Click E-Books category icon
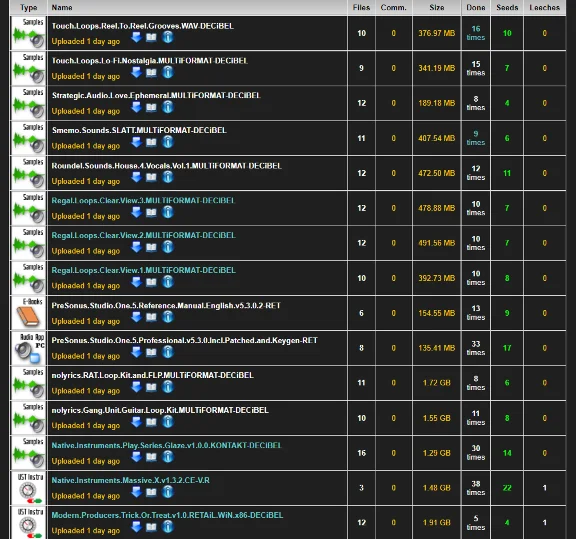 (x=29, y=313)
